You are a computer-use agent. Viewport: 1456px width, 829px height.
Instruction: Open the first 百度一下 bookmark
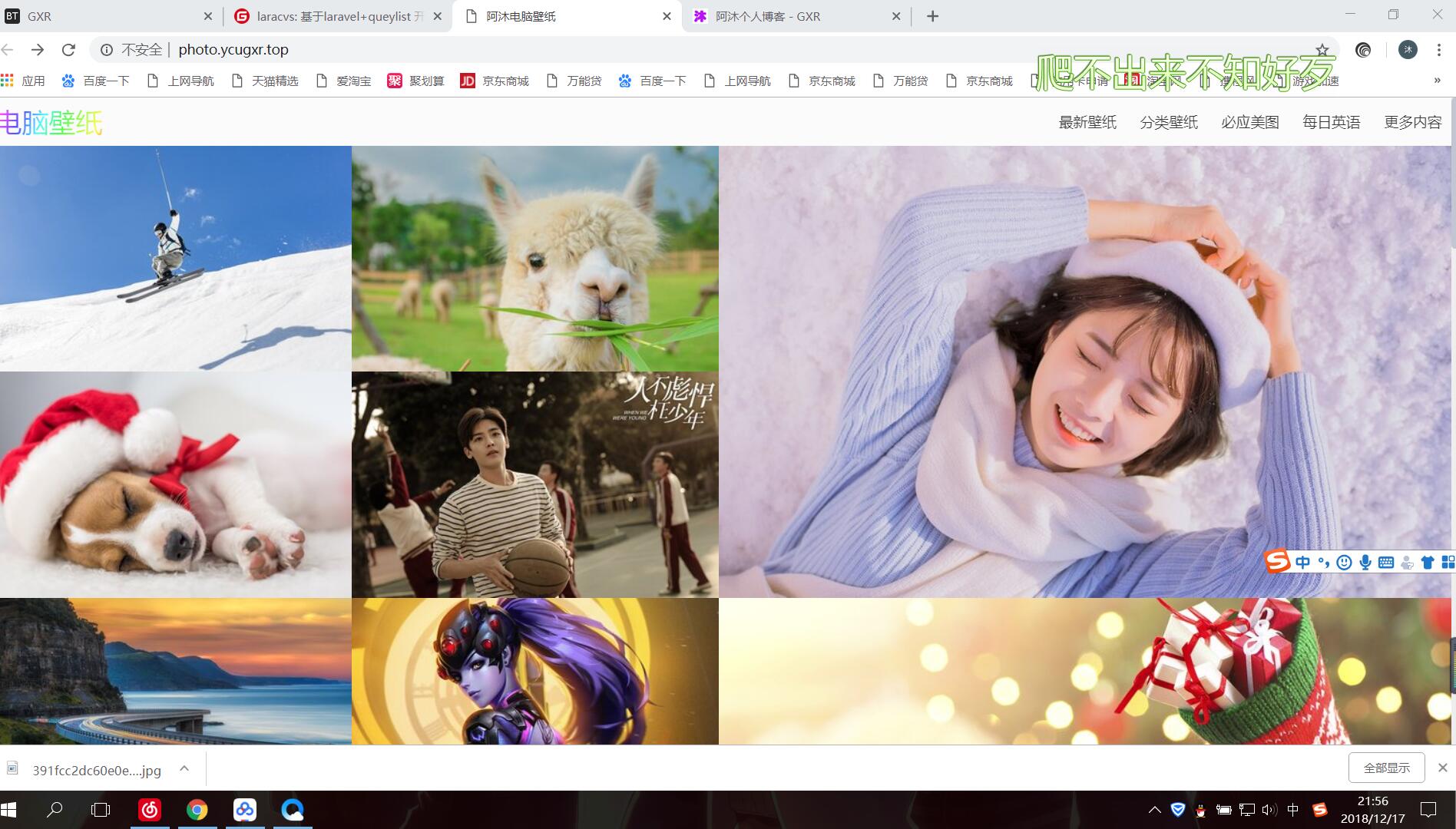(x=96, y=81)
